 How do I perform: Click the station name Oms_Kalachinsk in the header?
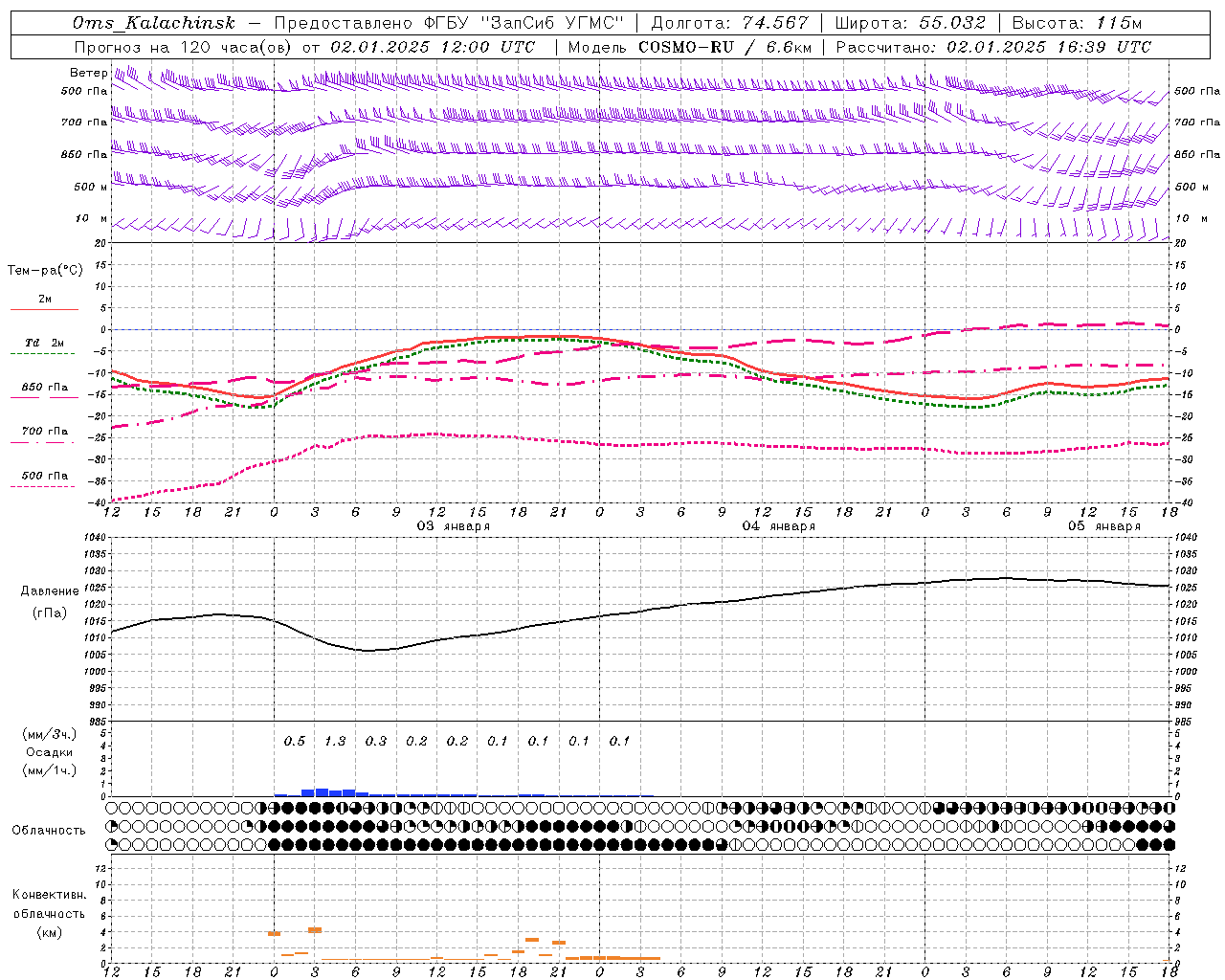click(x=154, y=23)
